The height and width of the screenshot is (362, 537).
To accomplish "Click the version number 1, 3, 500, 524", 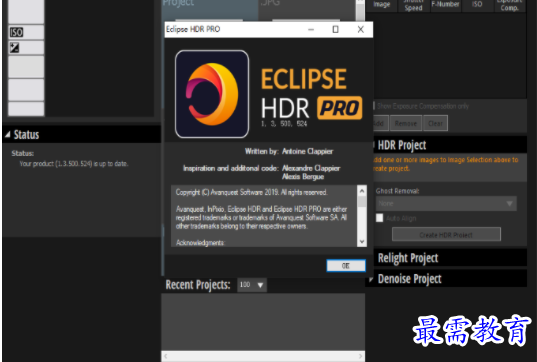I will tap(284, 124).
